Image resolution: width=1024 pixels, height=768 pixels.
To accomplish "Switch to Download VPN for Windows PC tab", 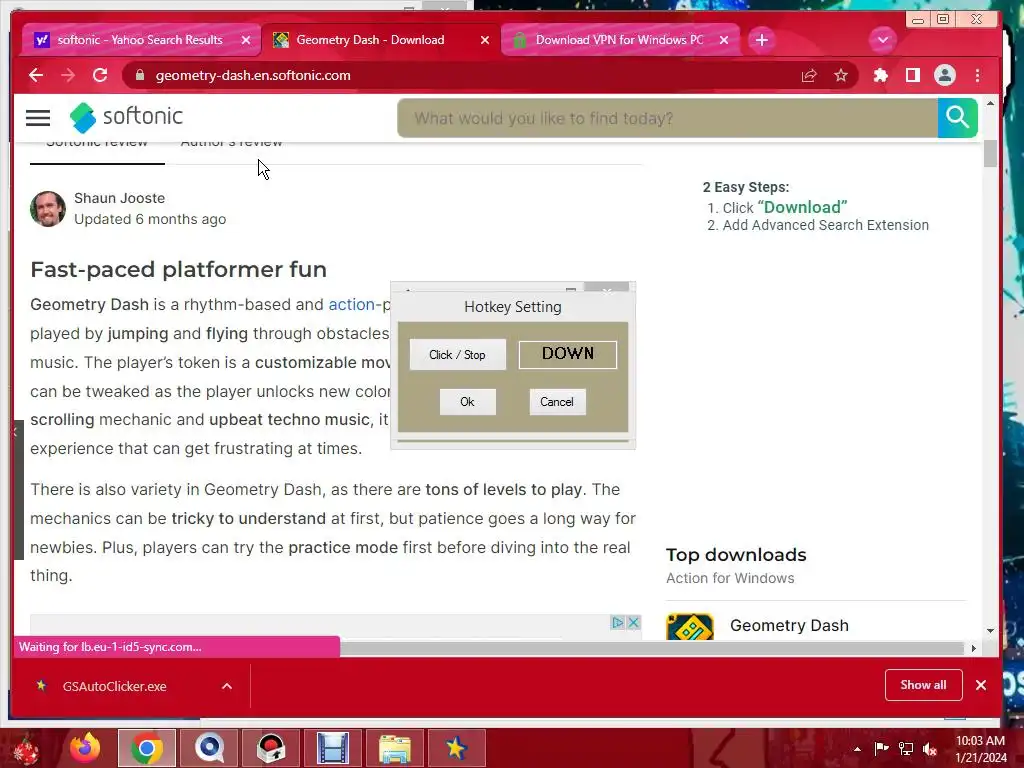I will tap(620, 40).
